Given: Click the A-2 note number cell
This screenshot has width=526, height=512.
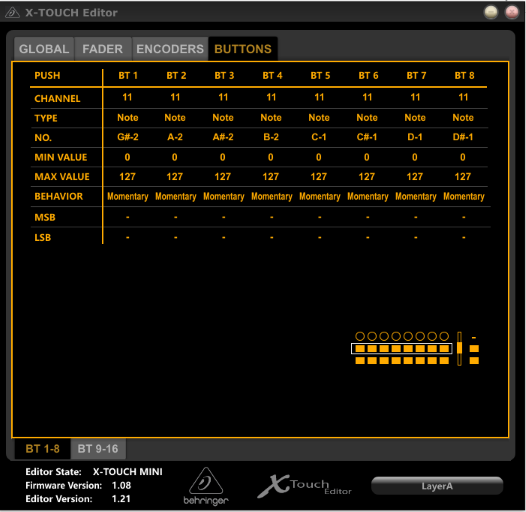Looking at the screenshot, I should [175, 137].
